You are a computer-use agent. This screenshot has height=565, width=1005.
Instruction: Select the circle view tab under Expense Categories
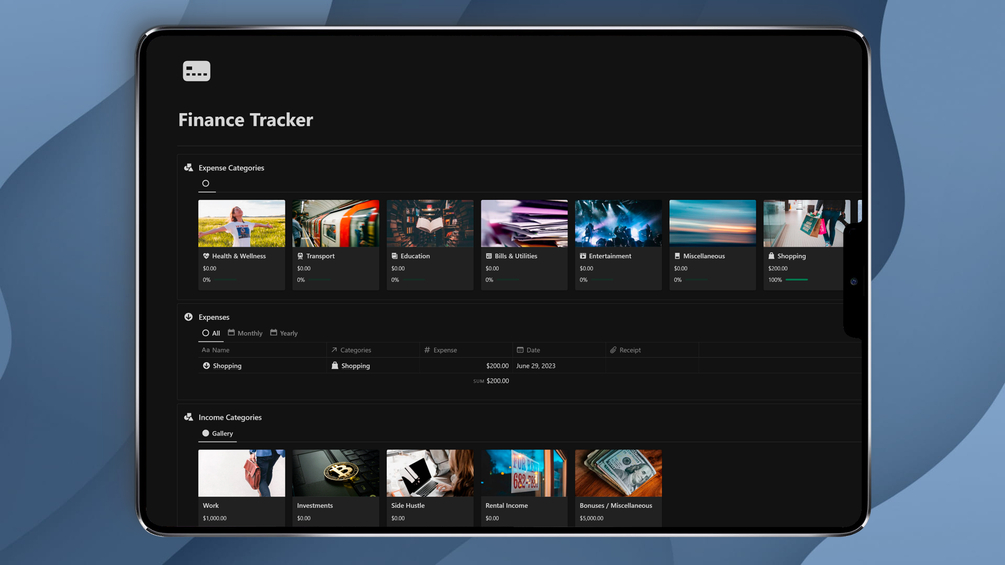click(206, 183)
